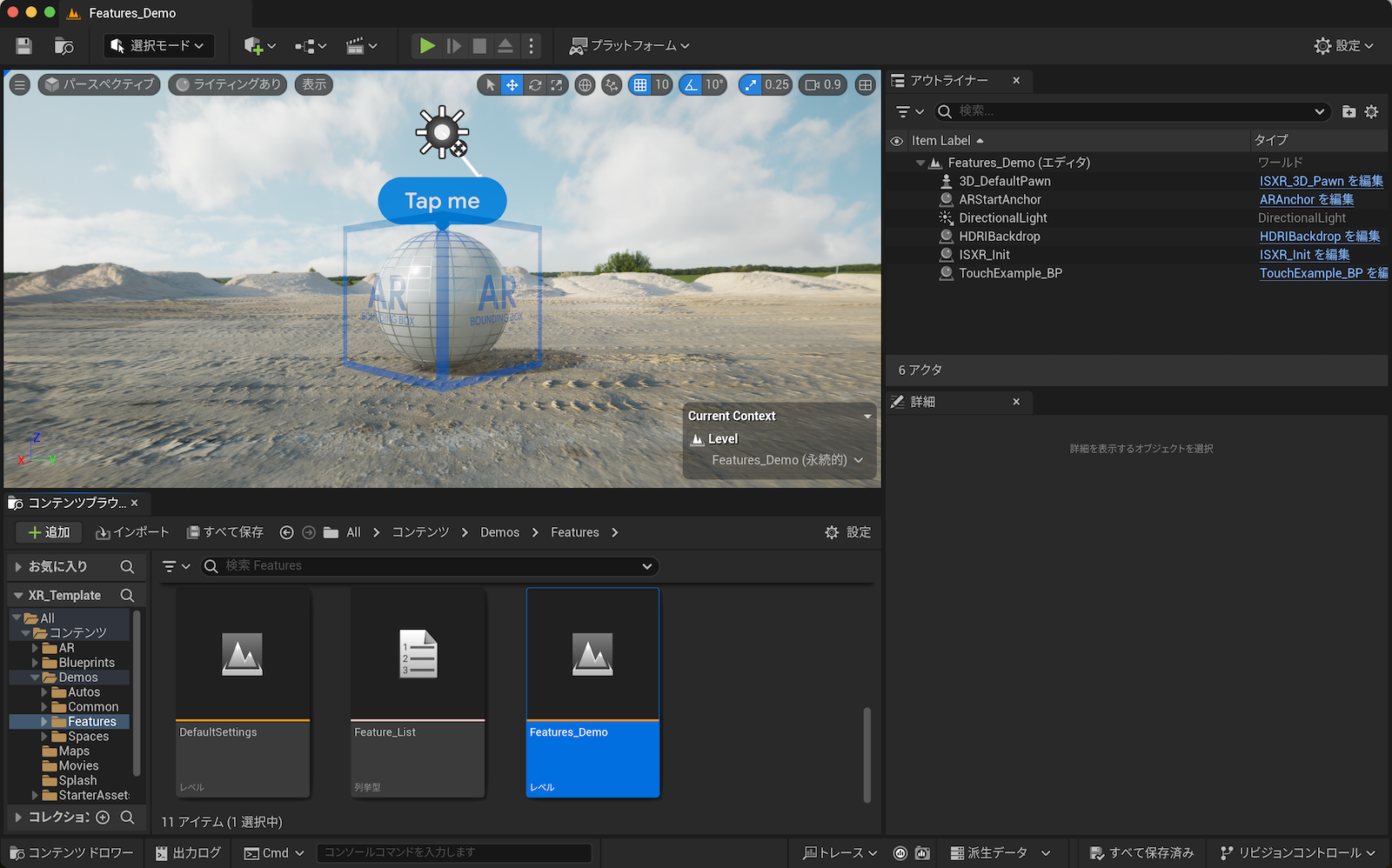
Task: Toggle rotation angle snapping
Action: (x=691, y=84)
